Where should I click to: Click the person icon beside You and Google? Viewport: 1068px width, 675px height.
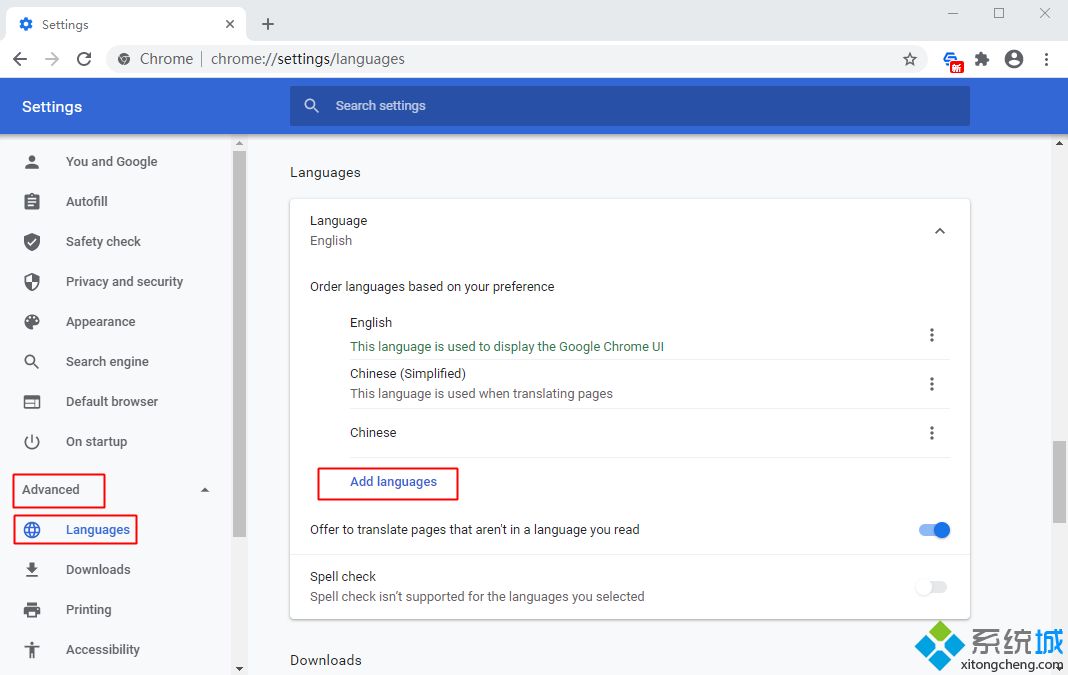click(32, 161)
